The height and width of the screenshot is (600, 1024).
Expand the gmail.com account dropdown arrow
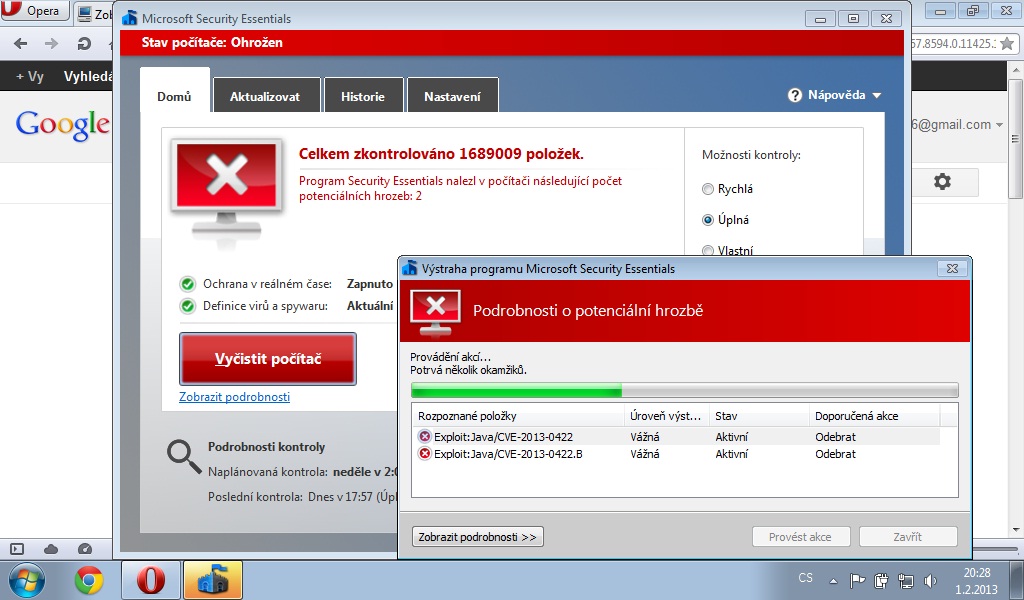(999, 125)
